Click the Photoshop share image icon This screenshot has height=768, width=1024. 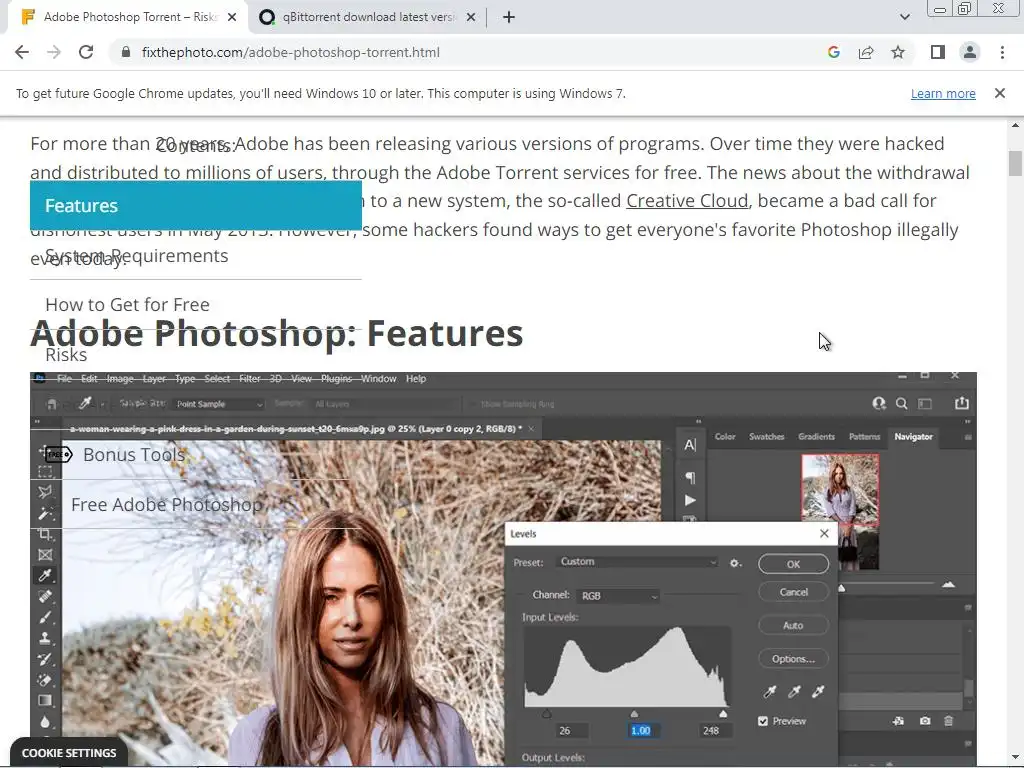tap(962, 403)
